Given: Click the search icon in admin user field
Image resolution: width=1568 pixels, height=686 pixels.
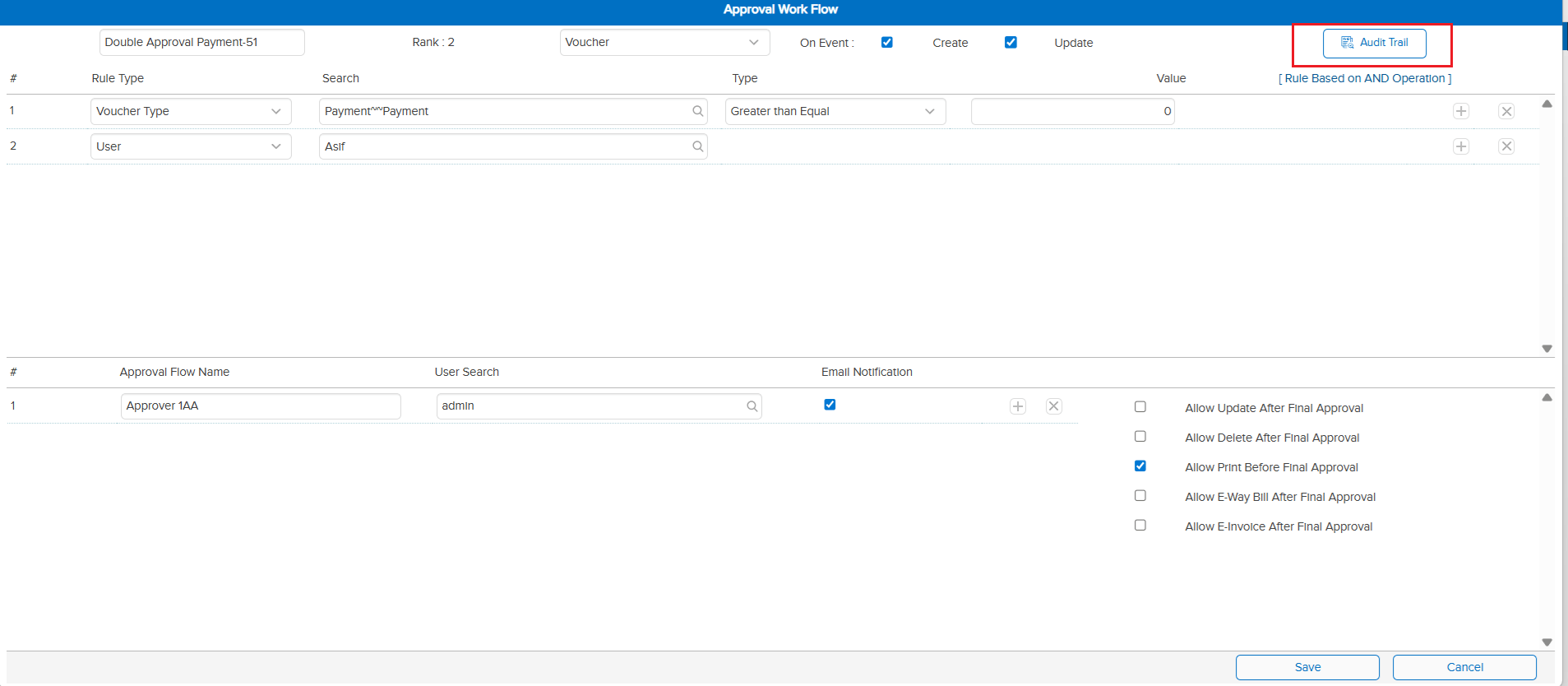Looking at the screenshot, I should (x=752, y=406).
